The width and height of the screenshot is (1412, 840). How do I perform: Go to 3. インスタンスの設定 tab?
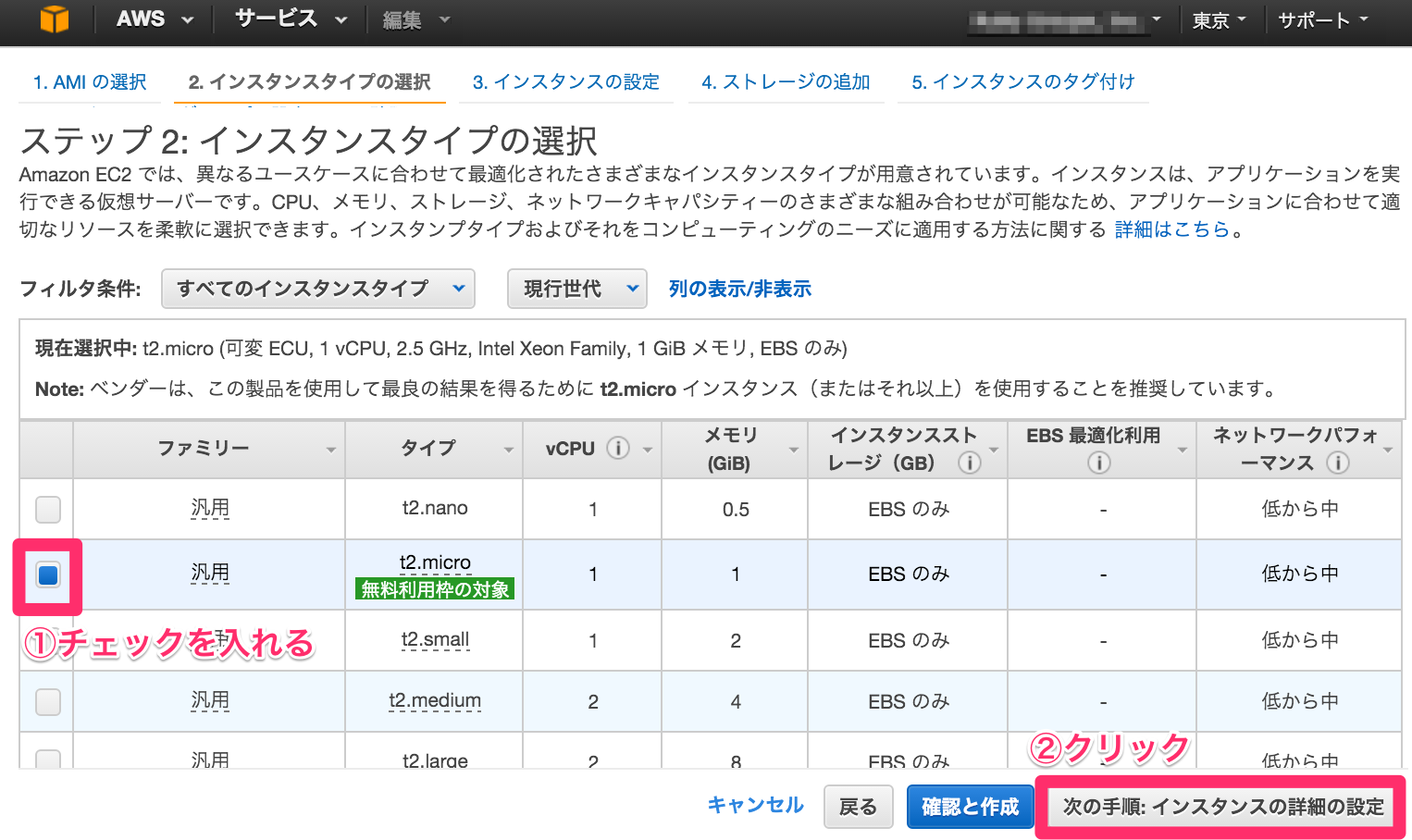point(566,81)
